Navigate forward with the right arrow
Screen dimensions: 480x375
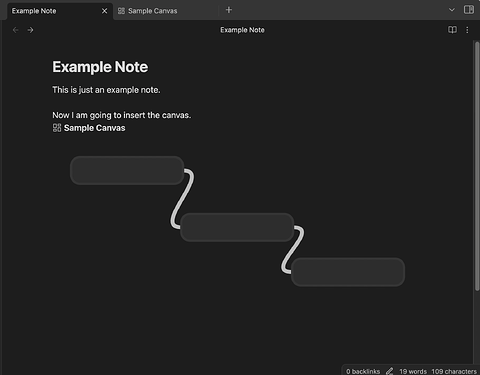point(30,30)
